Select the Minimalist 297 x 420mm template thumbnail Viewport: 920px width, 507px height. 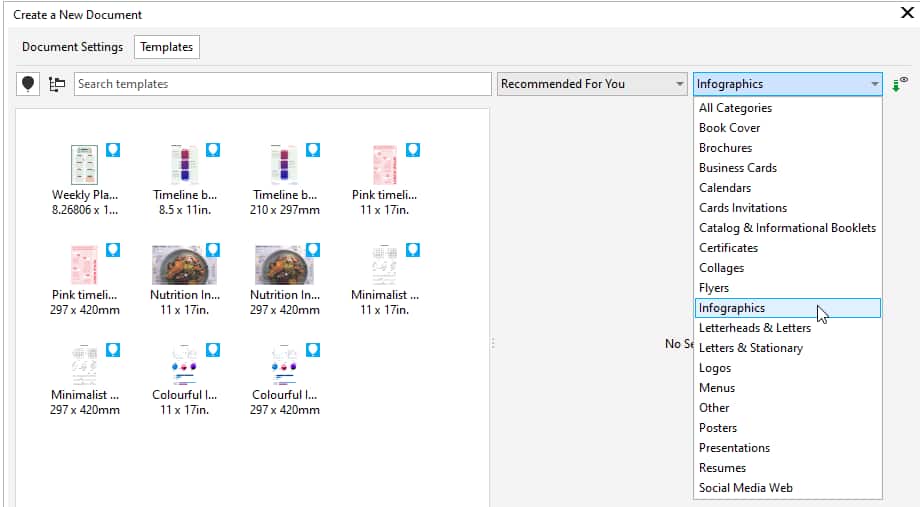(x=85, y=364)
